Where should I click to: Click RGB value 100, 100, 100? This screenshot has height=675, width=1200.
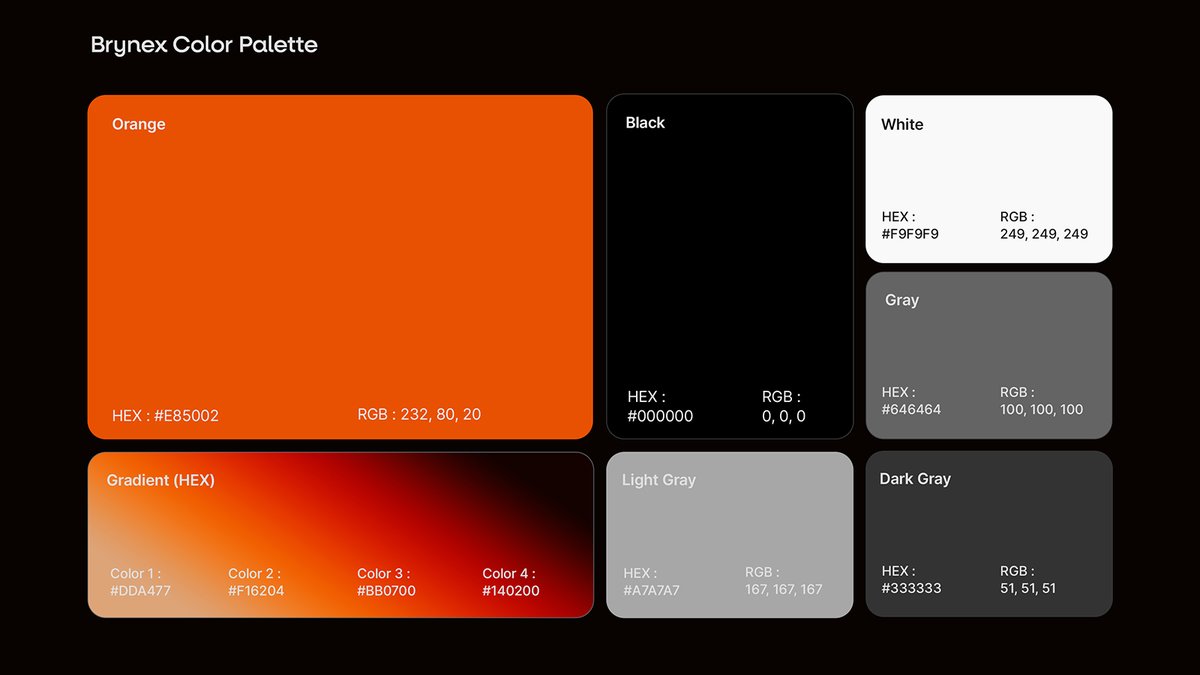pos(1041,409)
